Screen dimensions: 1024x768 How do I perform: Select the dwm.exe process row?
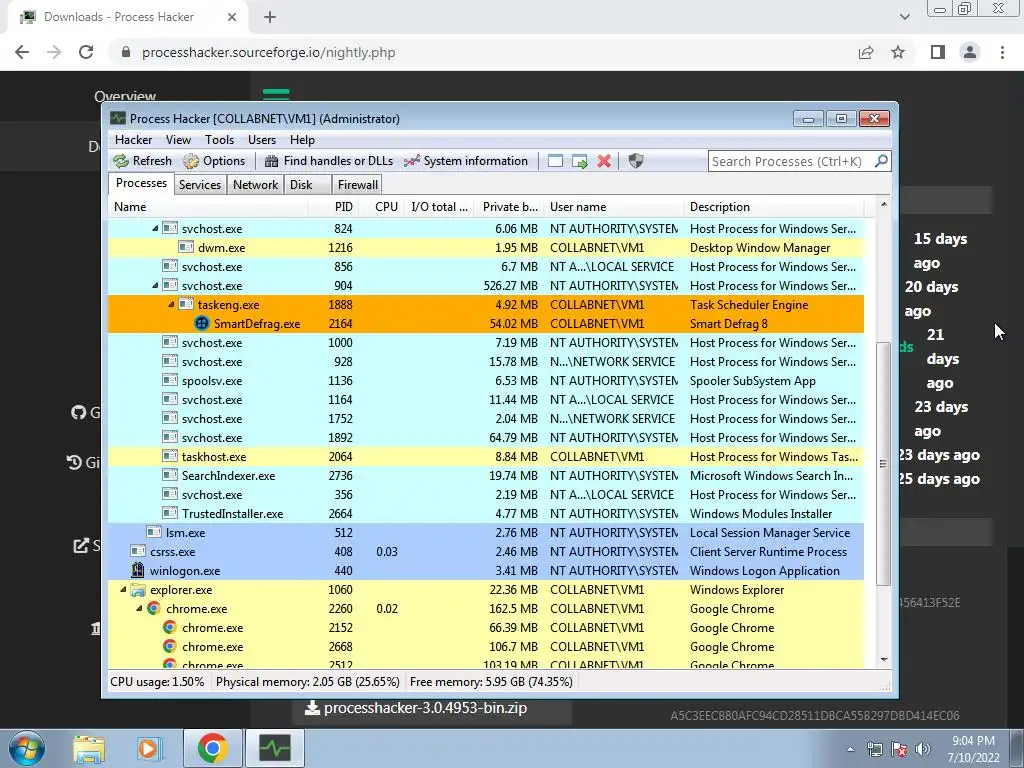486,248
